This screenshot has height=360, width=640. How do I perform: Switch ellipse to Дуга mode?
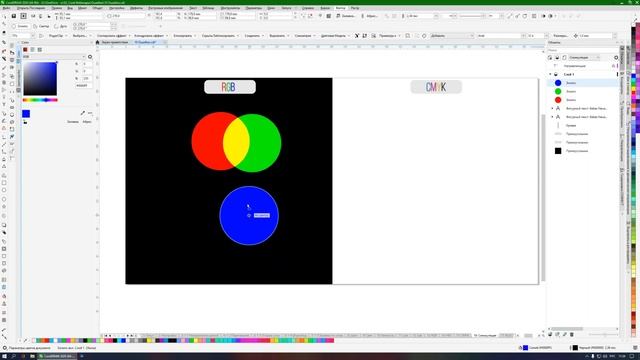point(60,26)
